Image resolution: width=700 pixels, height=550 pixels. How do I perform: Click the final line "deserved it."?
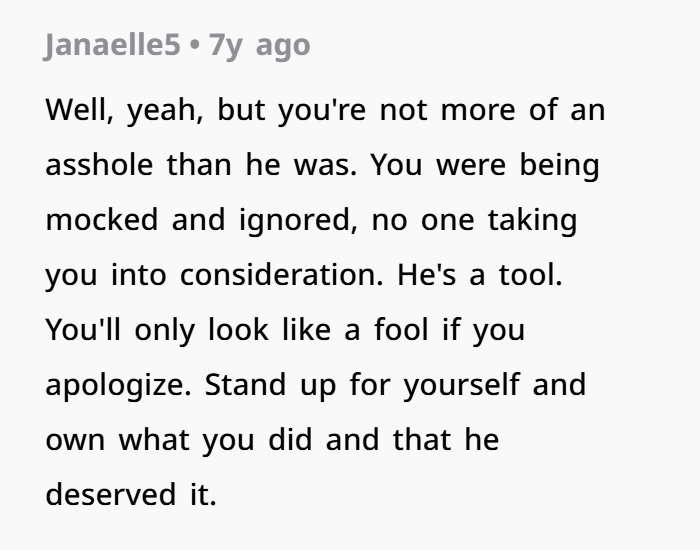131,495
